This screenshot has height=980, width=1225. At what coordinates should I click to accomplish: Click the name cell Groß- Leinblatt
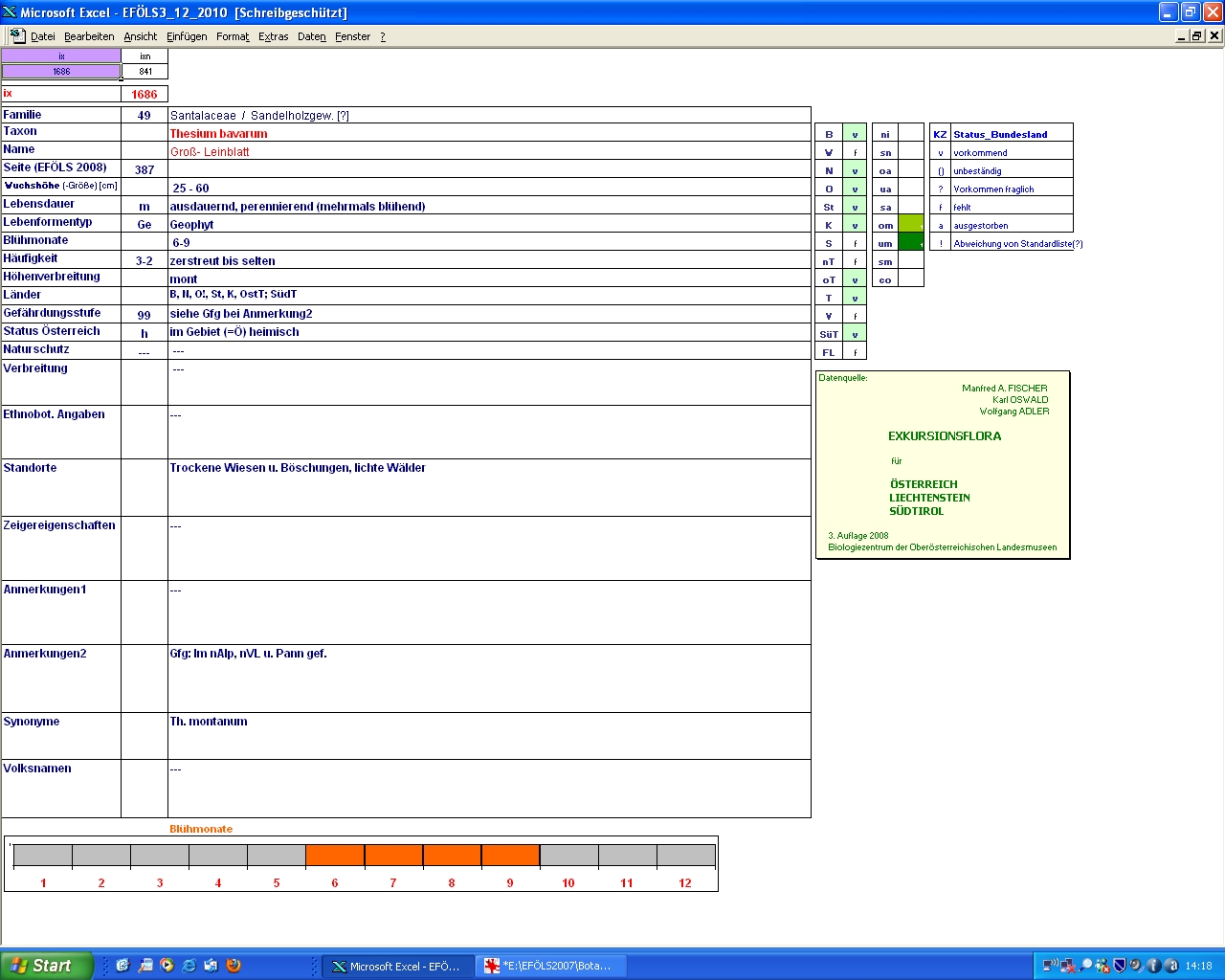click(489, 151)
